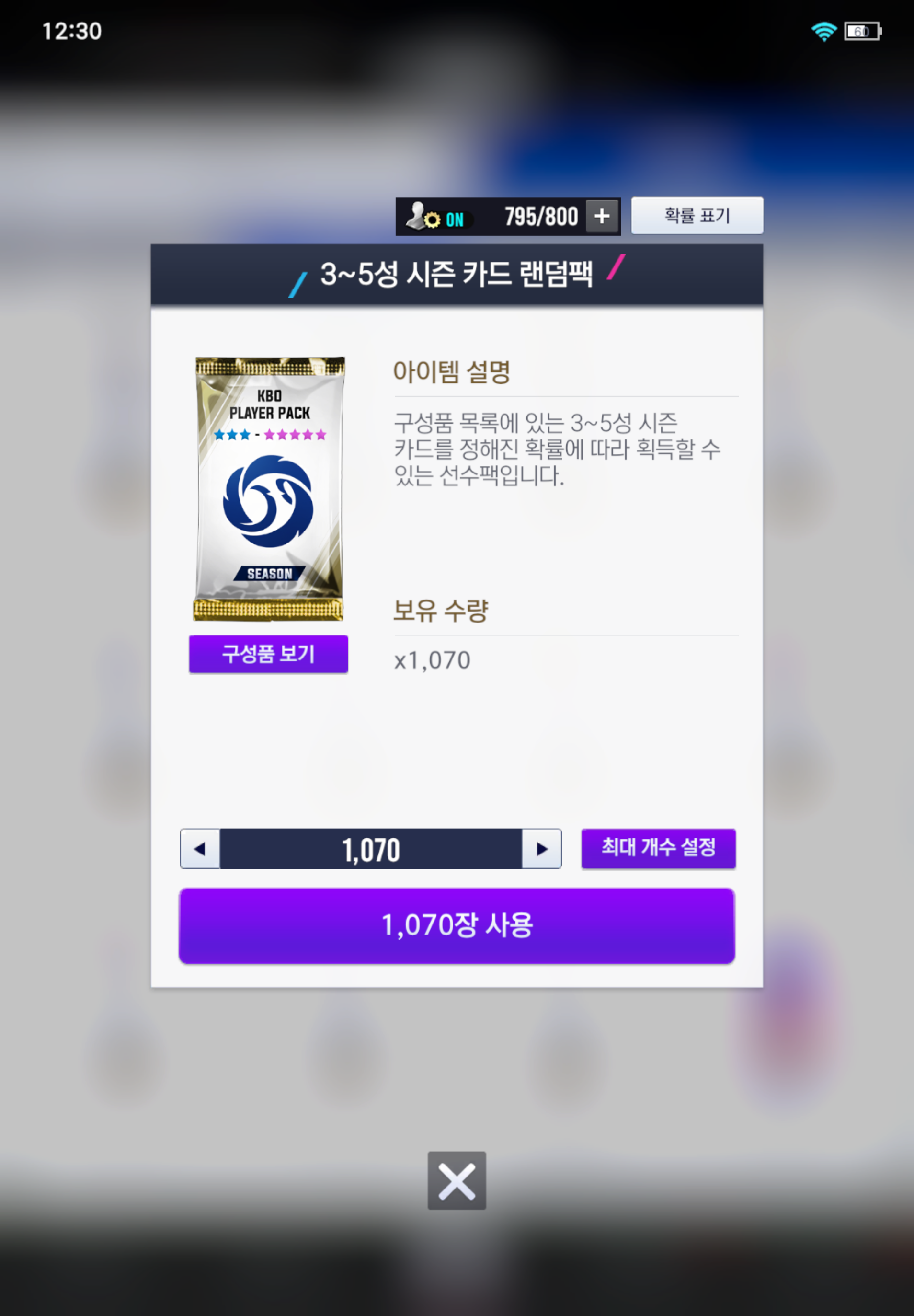Close the popup with the X icon

pos(457,1180)
